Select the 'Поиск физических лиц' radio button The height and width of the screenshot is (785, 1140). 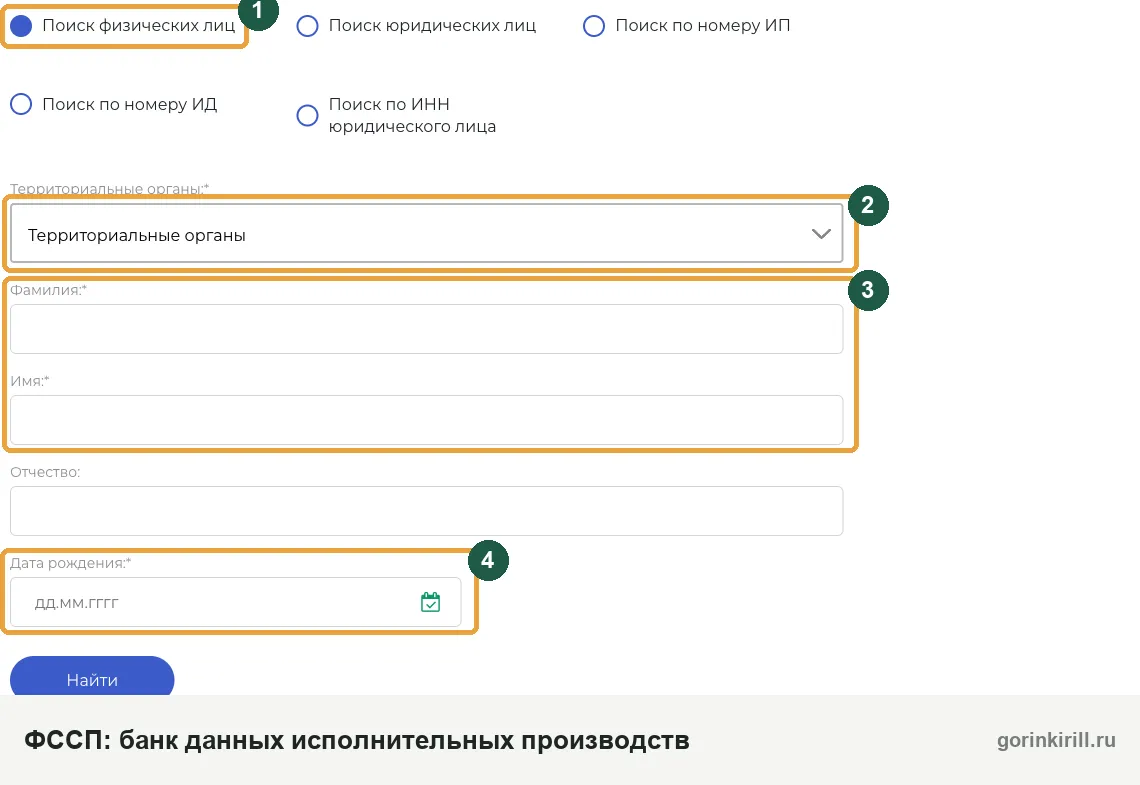coord(21,25)
